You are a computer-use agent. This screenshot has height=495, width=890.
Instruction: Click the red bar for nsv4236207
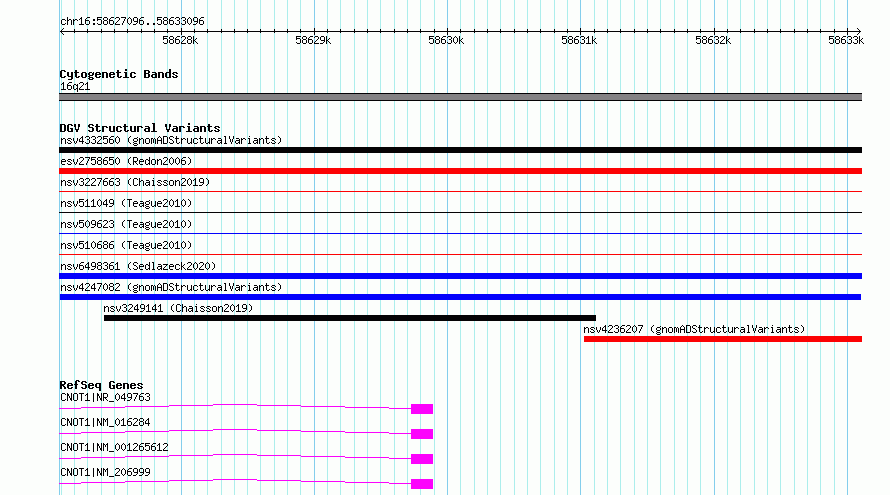point(723,339)
